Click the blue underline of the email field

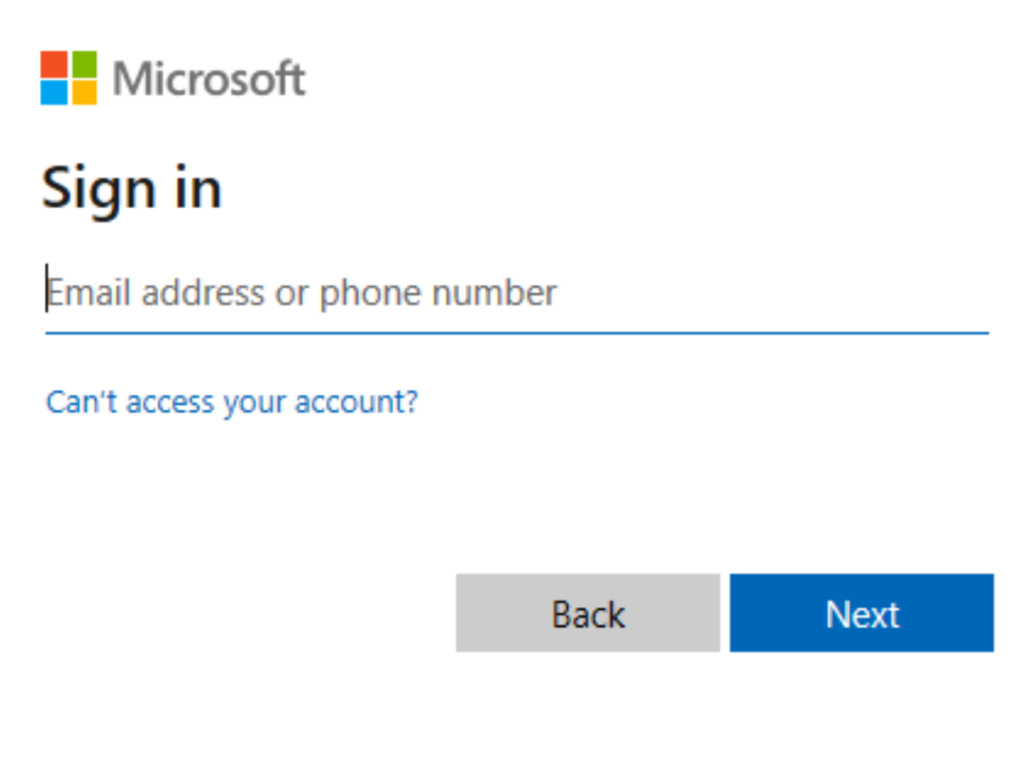click(517, 333)
